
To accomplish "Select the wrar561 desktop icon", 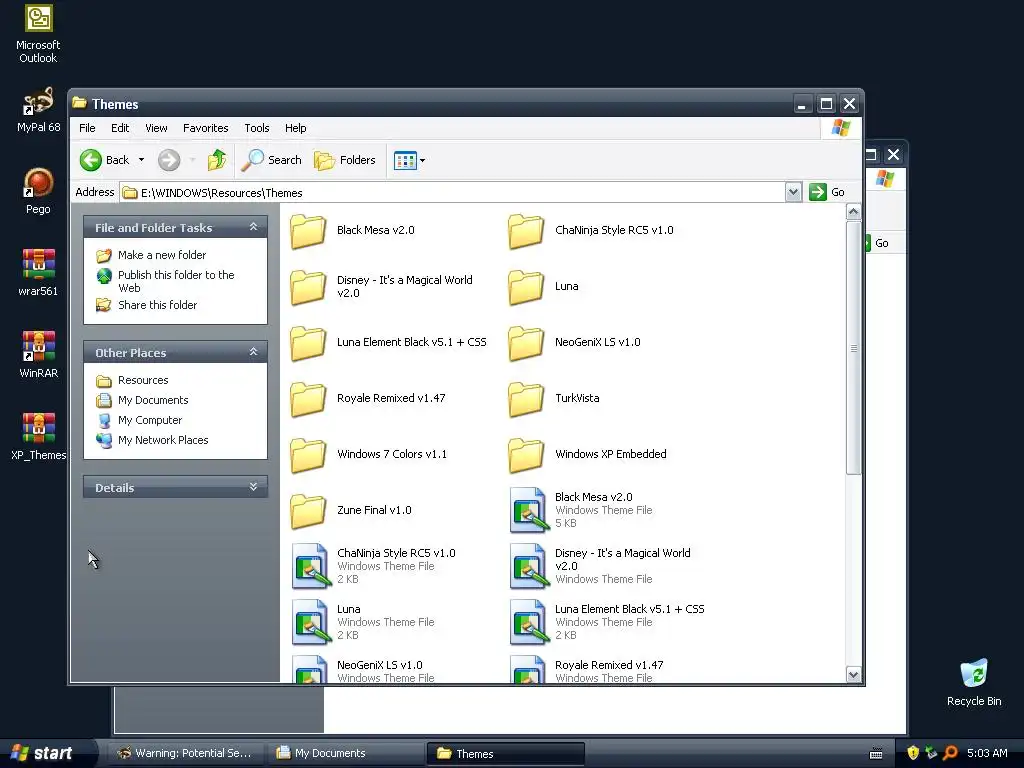I will pos(38,273).
